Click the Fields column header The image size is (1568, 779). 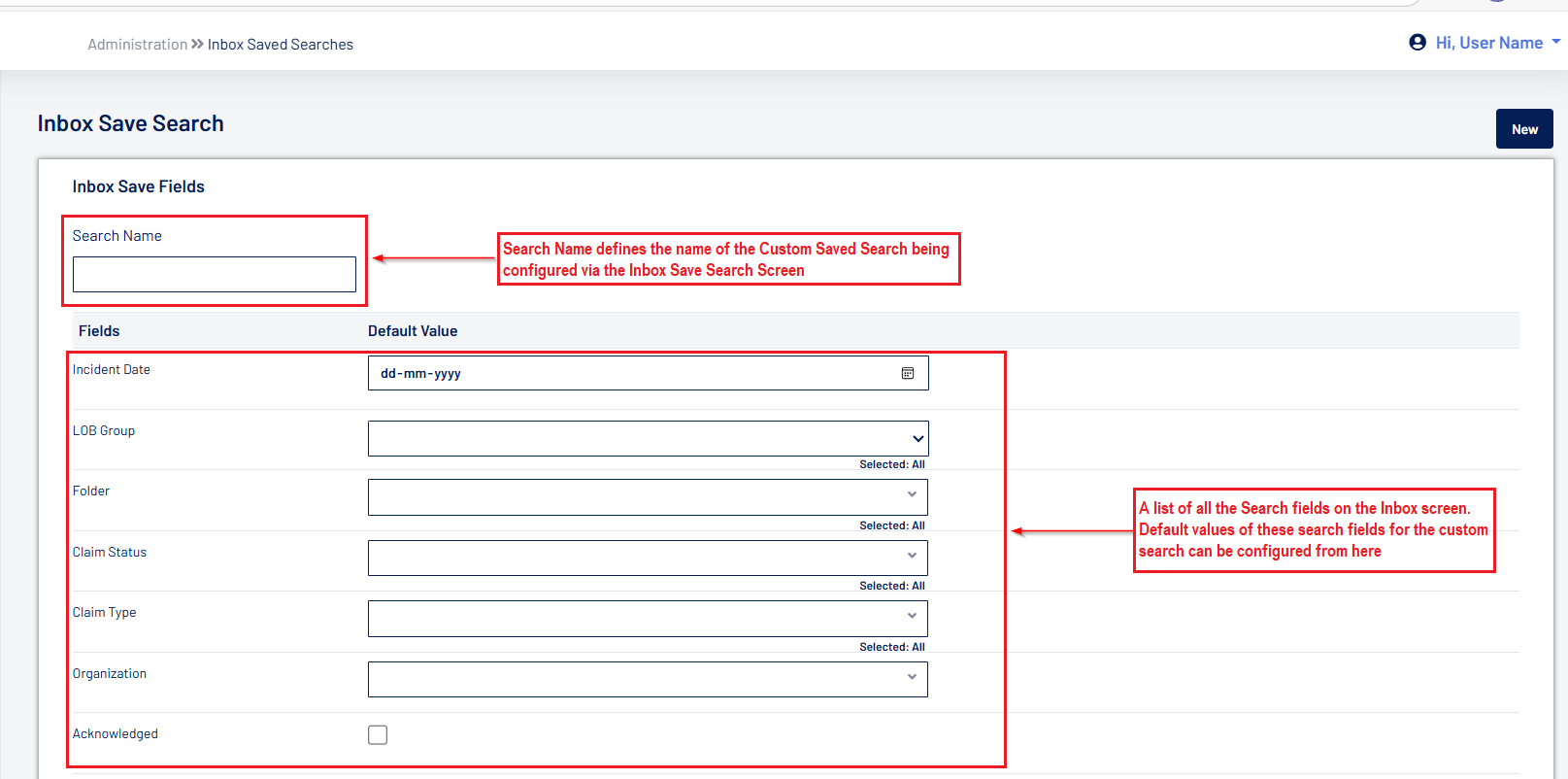(x=99, y=331)
